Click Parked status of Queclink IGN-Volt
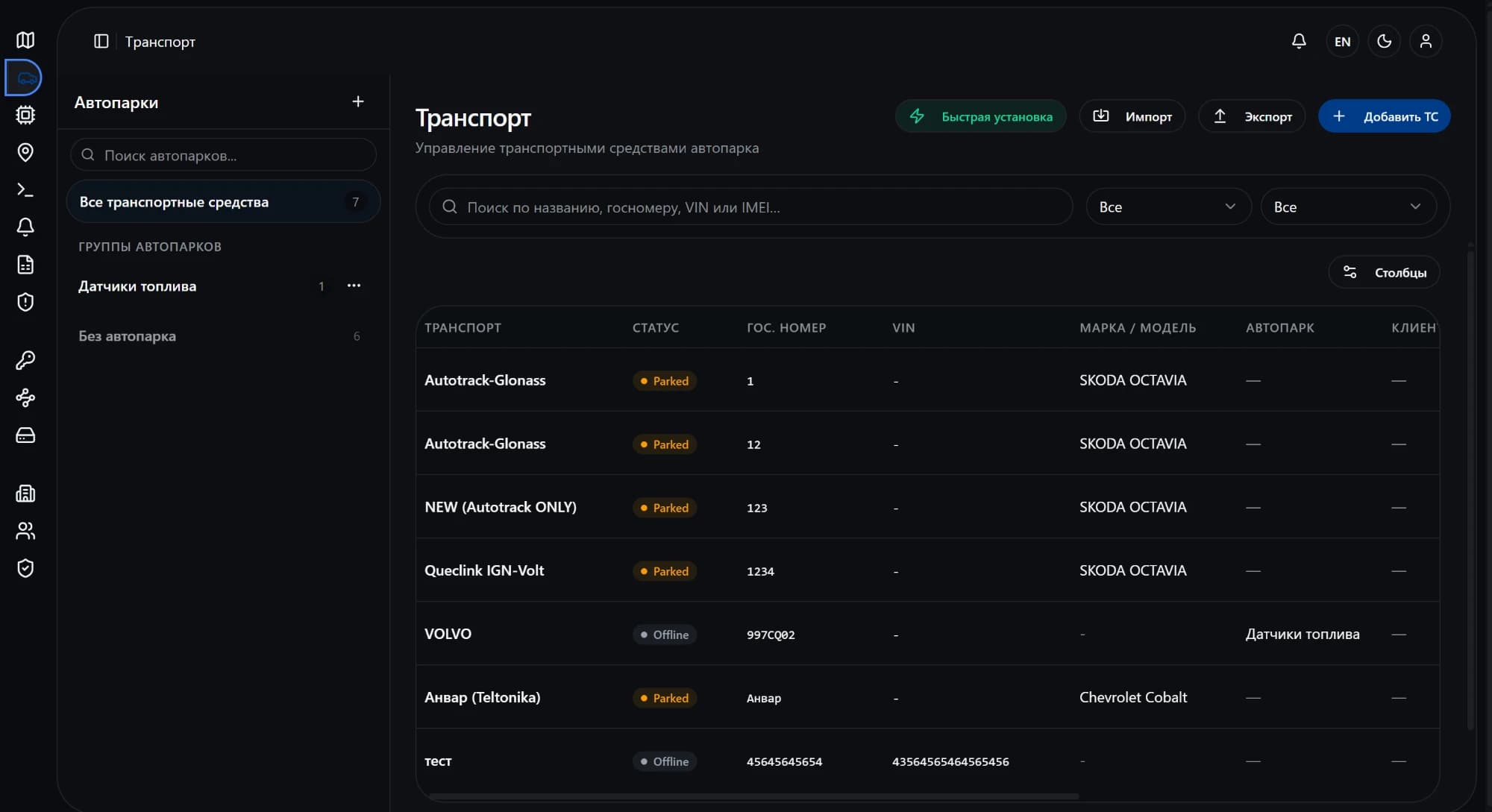 tap(664, 571)
